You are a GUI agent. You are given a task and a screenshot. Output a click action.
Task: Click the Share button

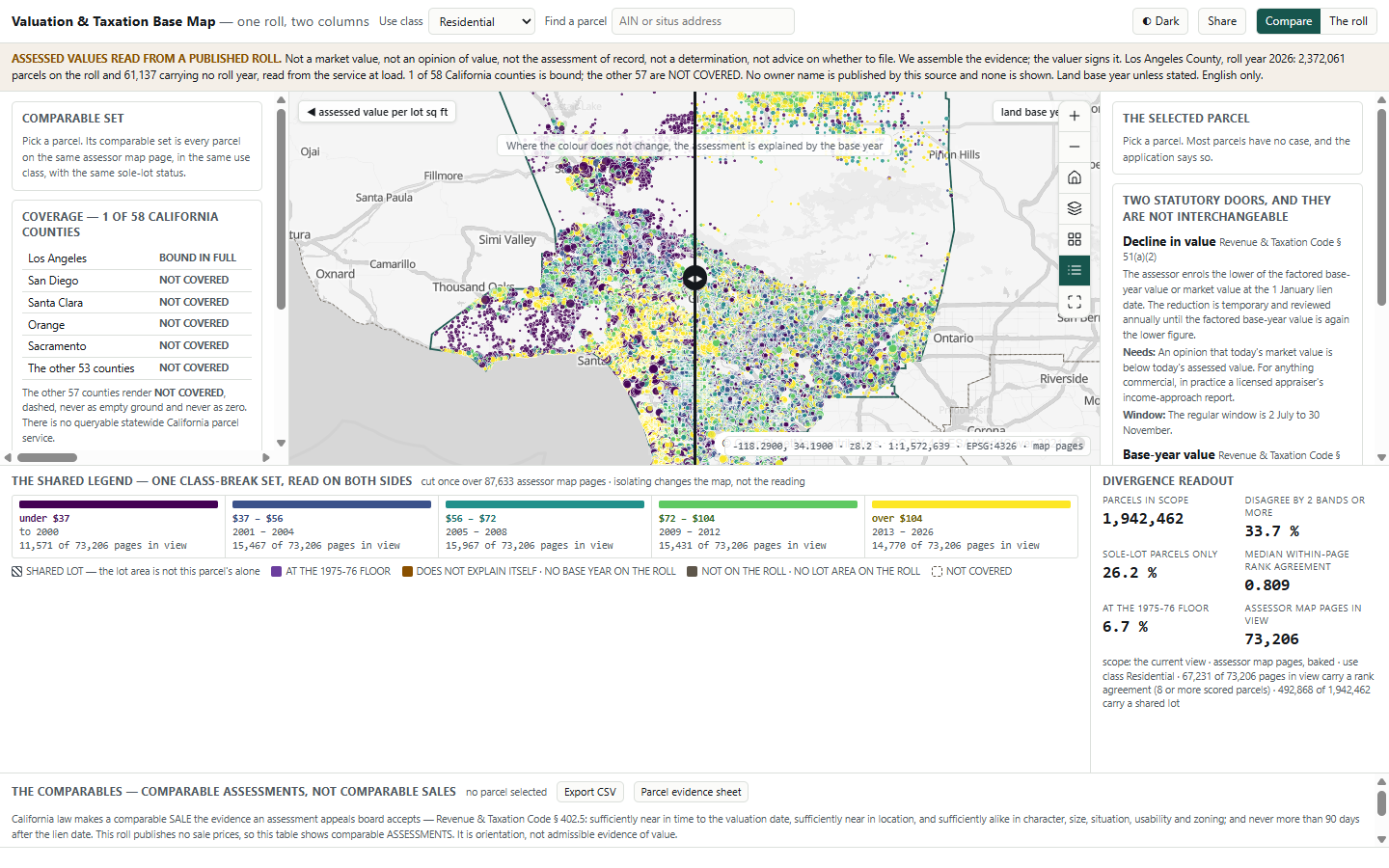[1221, 21]
